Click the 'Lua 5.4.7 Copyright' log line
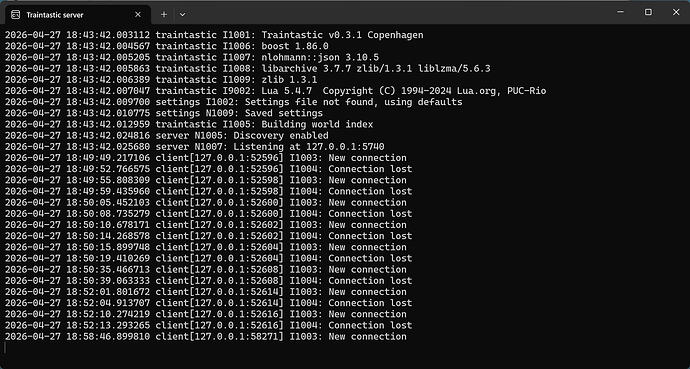Image resolution: width=690 pixels, height=369 pixels. 275,91
